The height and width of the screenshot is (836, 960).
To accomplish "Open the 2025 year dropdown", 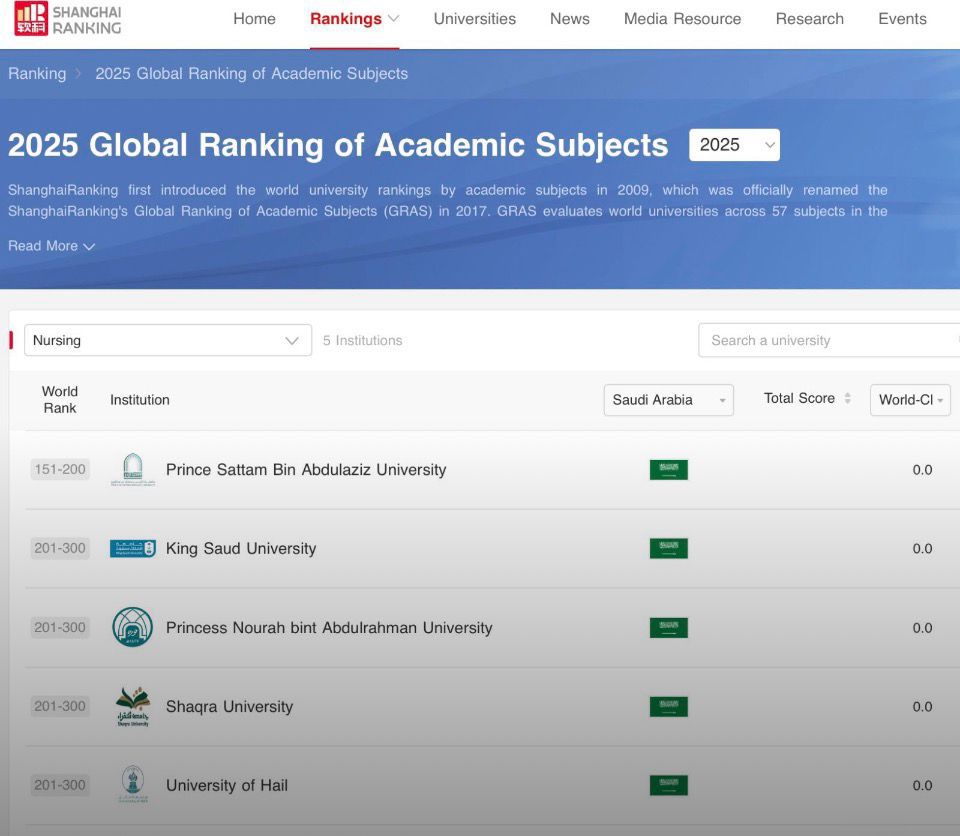I will tap(734, 145).
